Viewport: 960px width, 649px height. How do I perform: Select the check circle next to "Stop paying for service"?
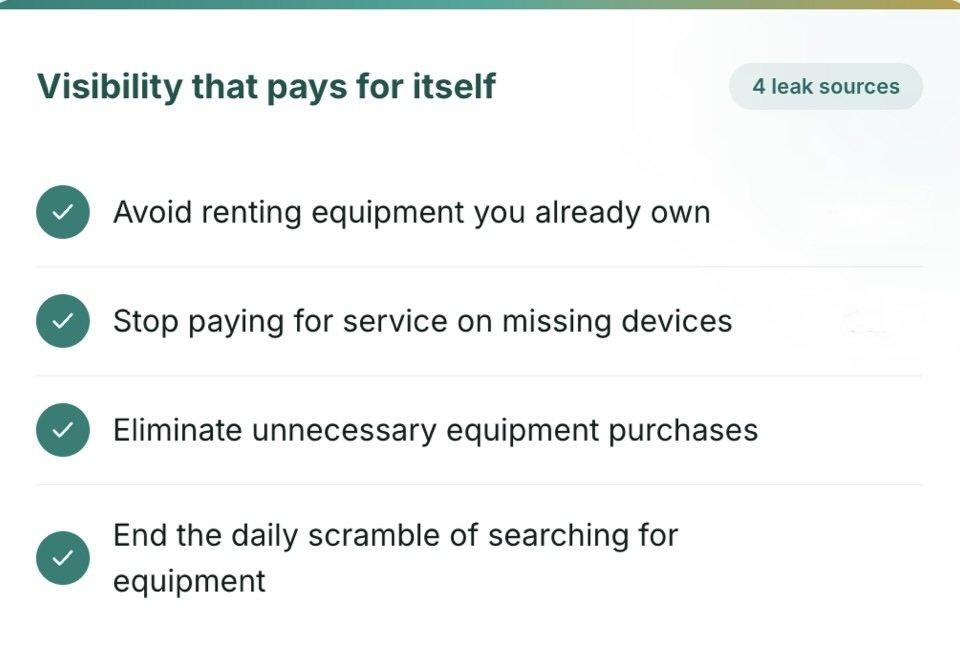click(x=63, y=321)
